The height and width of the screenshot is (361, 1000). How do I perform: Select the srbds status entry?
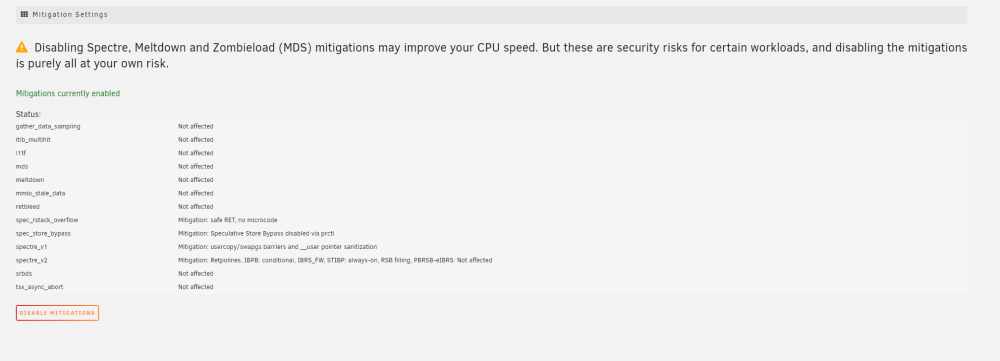491,274
